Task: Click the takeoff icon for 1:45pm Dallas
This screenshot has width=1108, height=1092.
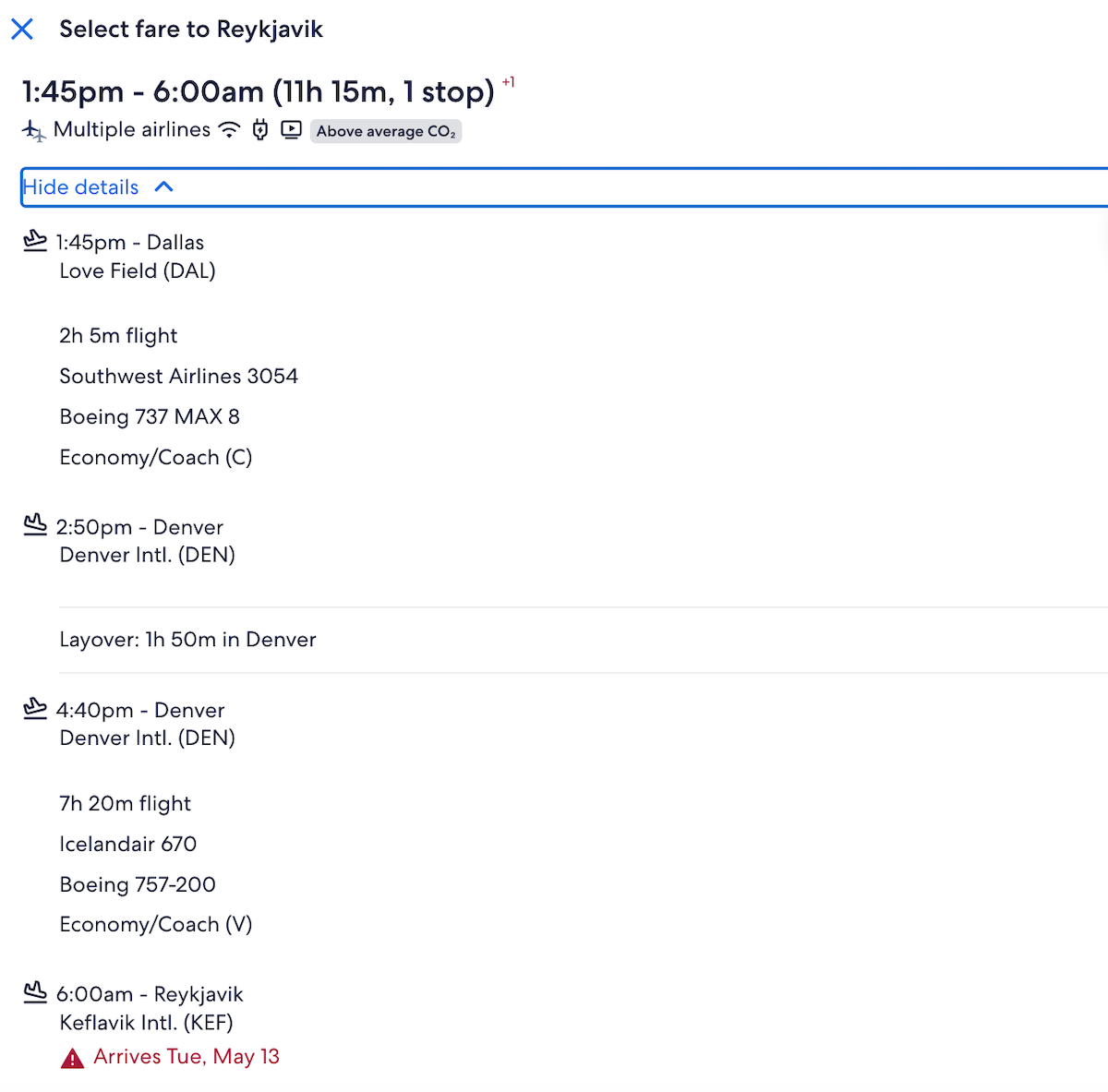Action: tap(35, 241)
